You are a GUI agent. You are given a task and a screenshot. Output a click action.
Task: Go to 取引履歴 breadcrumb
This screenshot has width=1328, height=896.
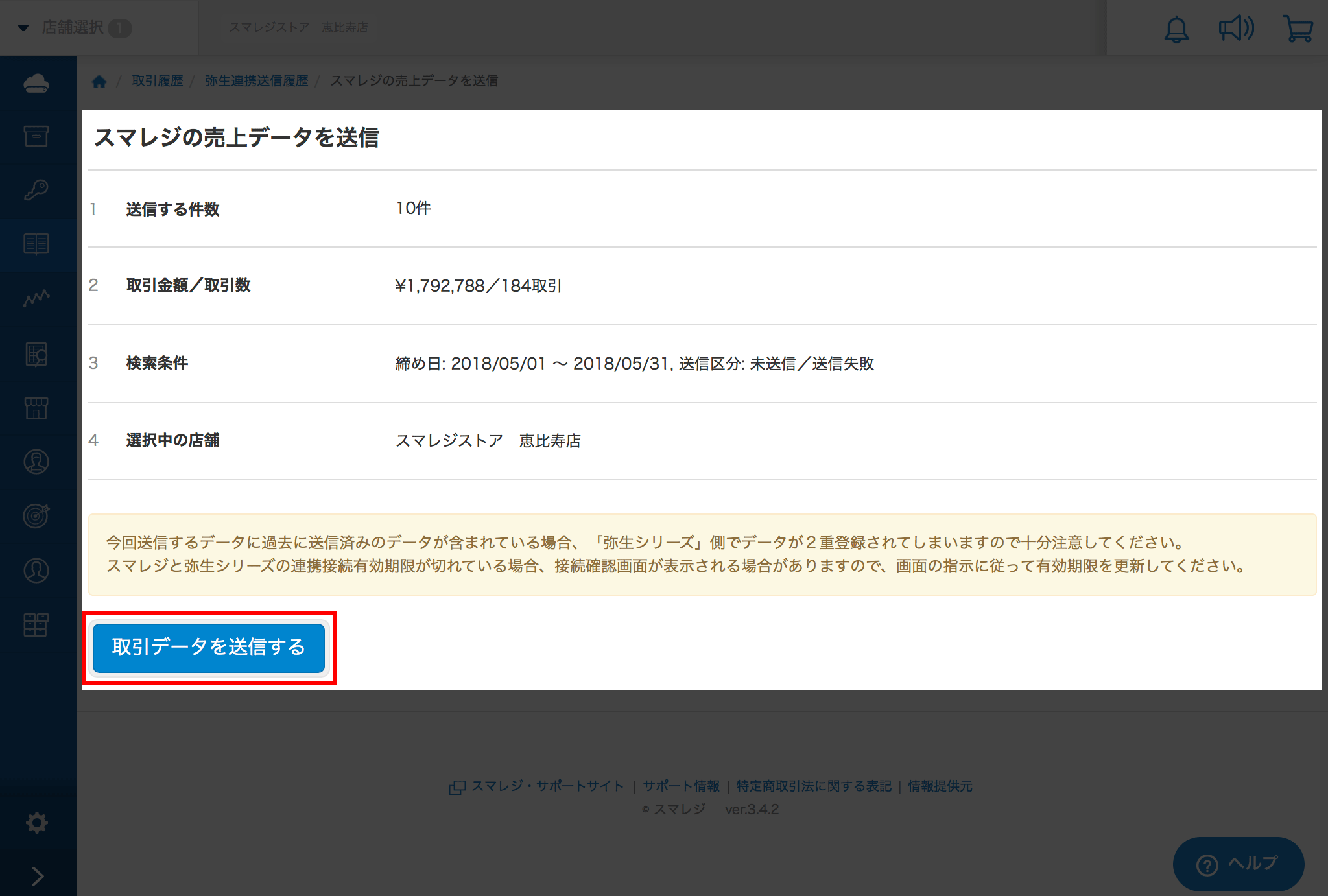[158, 80]
